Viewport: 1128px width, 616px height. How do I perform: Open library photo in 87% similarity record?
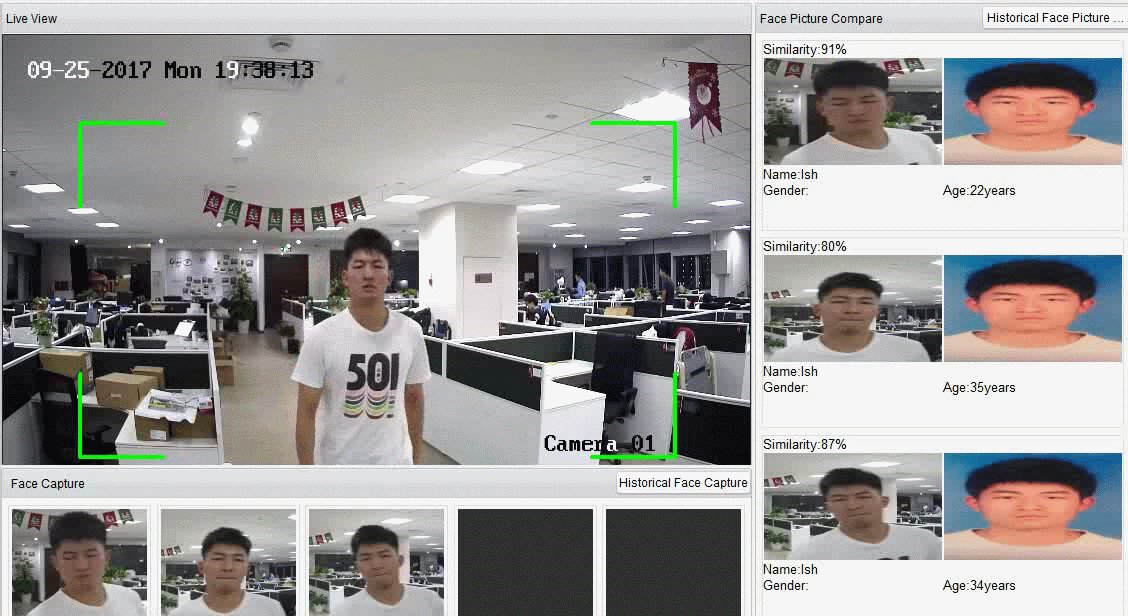click(1032, 507)
